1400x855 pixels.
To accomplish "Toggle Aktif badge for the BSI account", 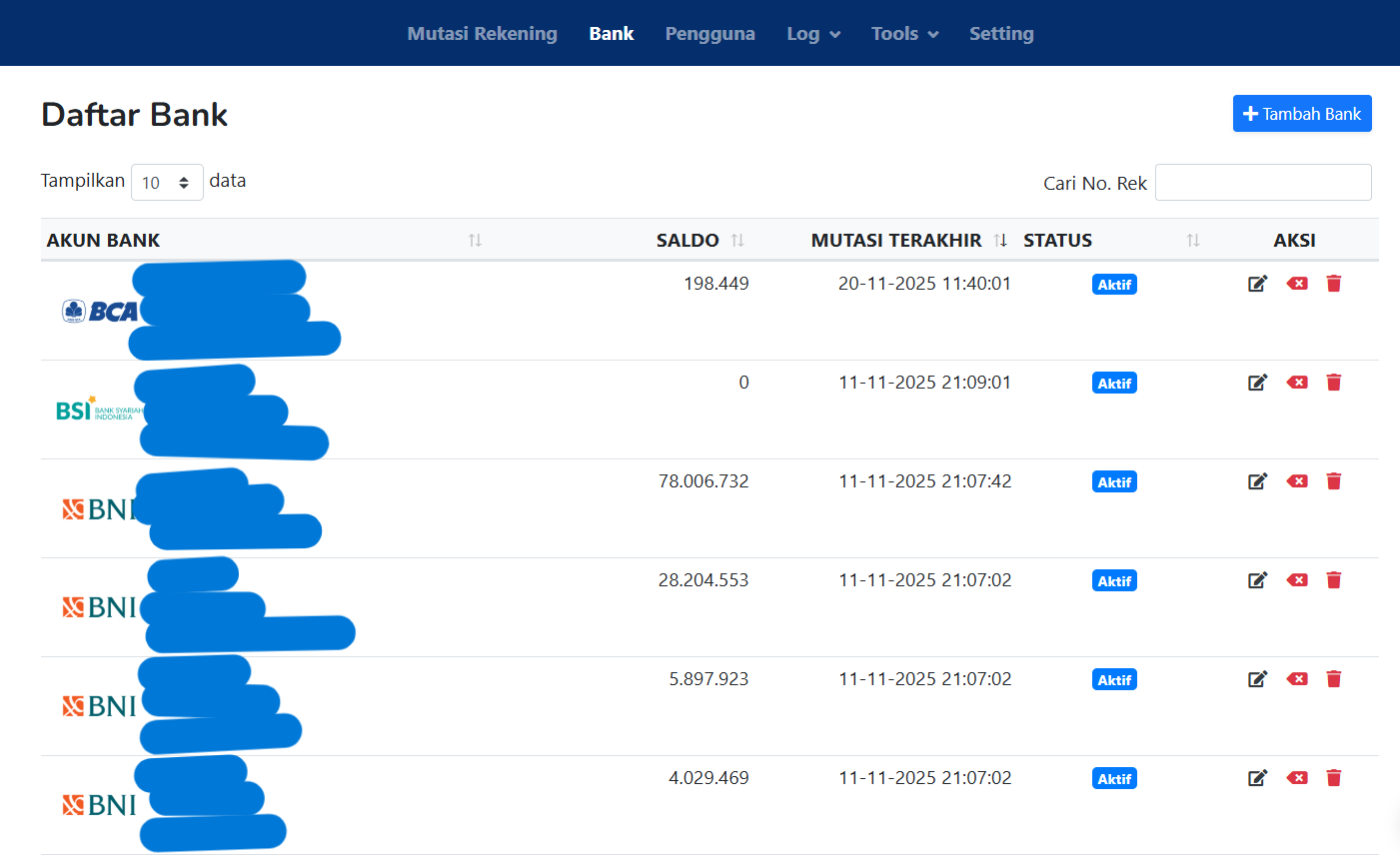I will [x=1114, y=384].
